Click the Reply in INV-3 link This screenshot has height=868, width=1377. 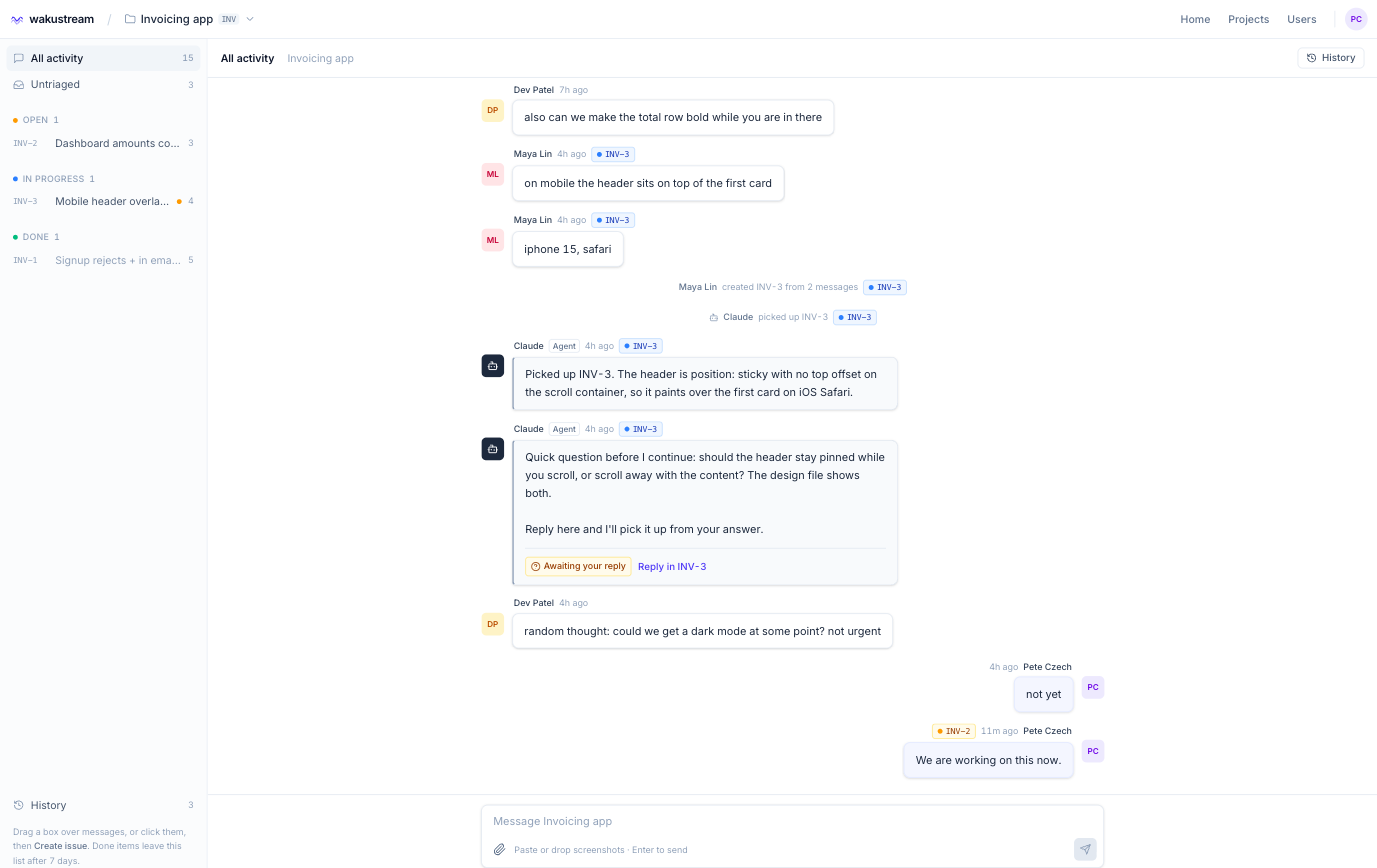[672, 566]
